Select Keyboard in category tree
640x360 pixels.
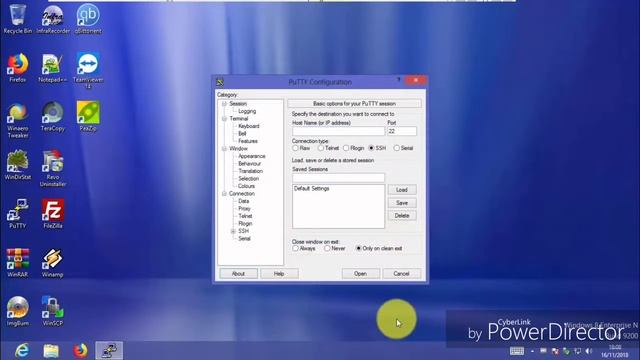tap(249, 126)
